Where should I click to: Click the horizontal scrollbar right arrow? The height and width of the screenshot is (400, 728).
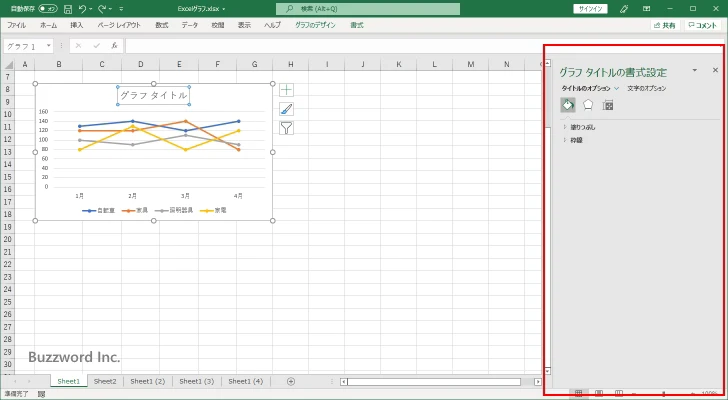tap(538, 382)
